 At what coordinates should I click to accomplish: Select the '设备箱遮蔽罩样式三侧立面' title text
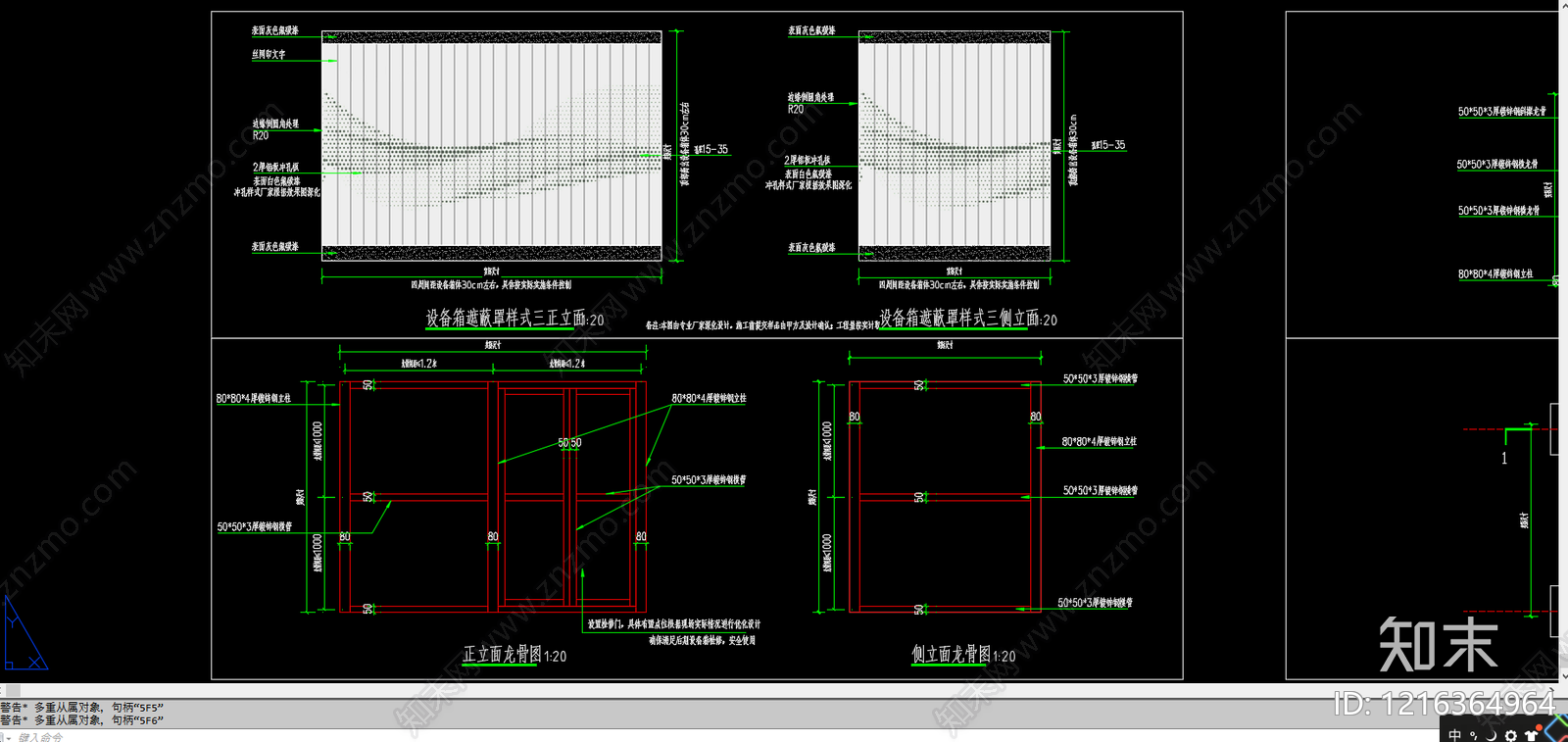(x=958, y=318)
